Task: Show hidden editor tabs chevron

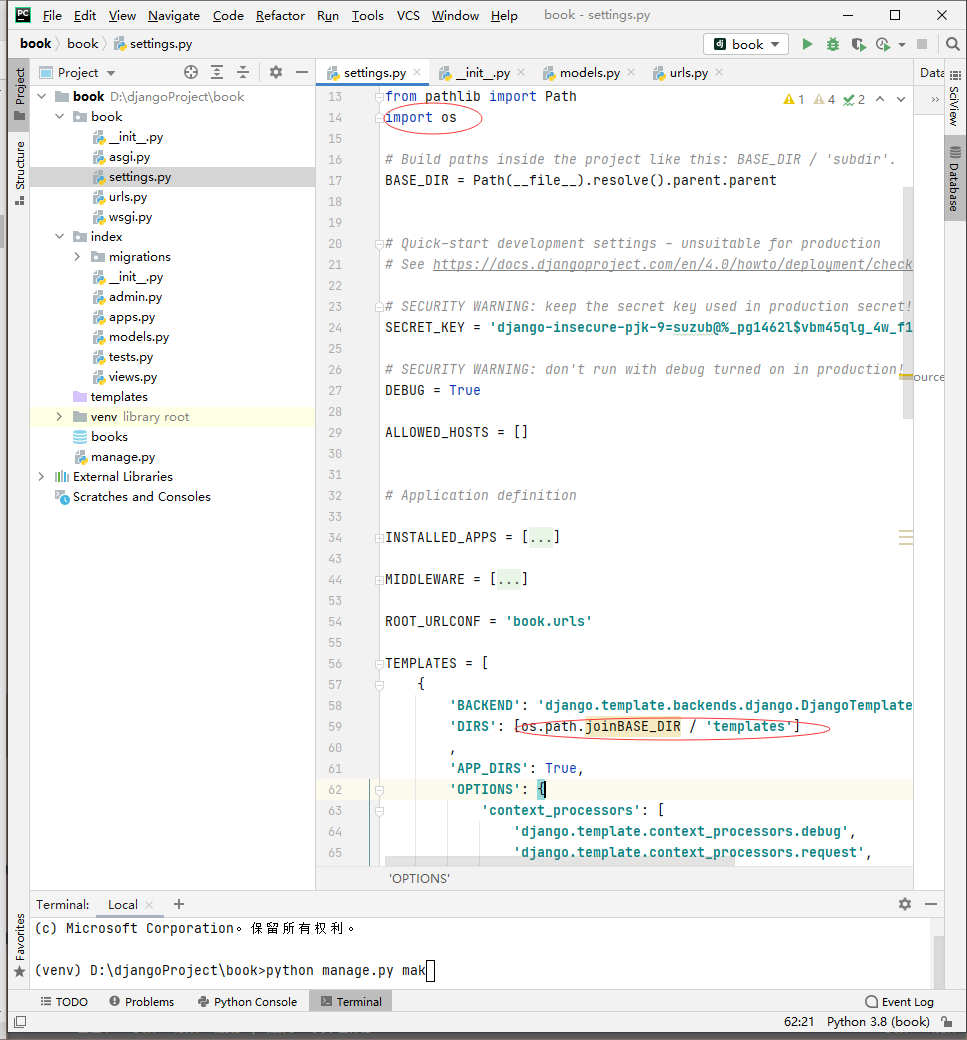Action: coord(935,99)
